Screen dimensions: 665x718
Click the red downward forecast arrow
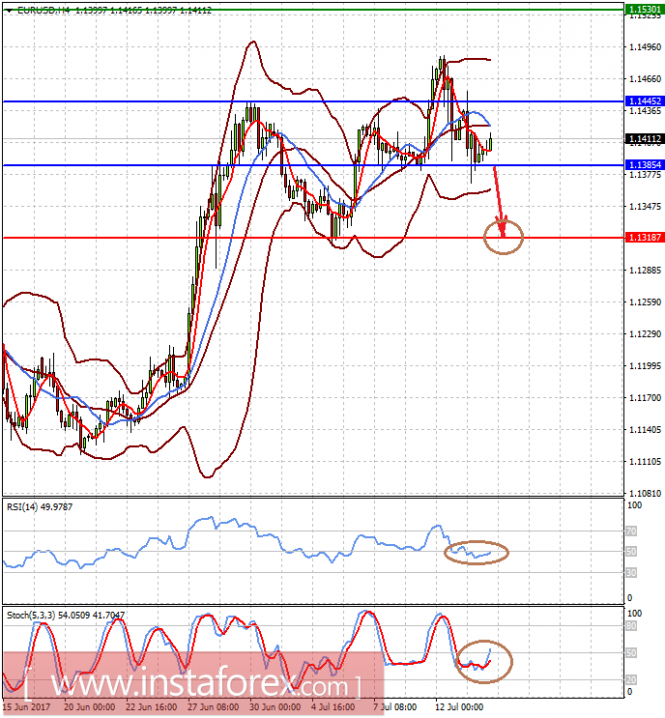[500, 205]
